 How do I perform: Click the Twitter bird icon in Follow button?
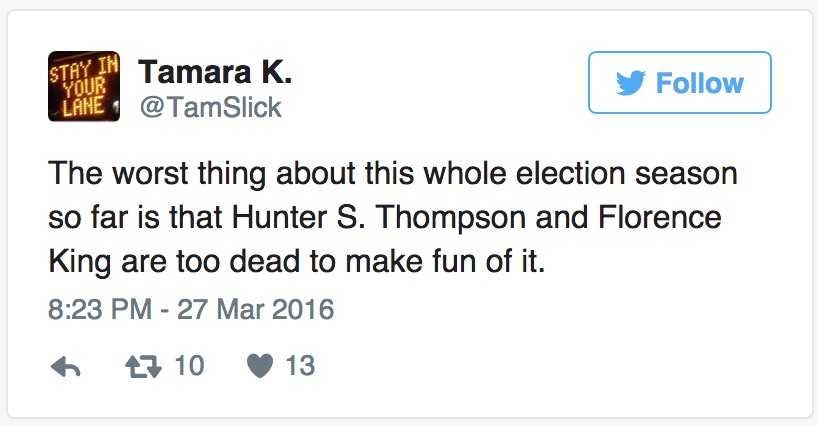[630, 83]
